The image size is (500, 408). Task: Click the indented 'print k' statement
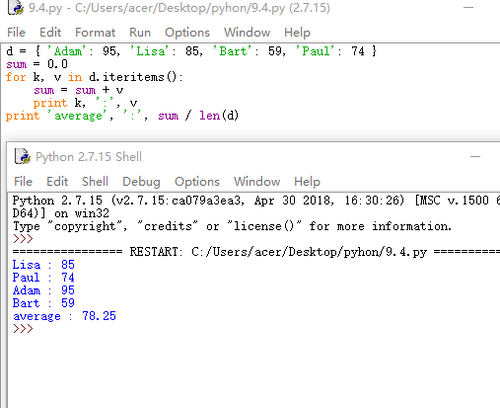85,103
